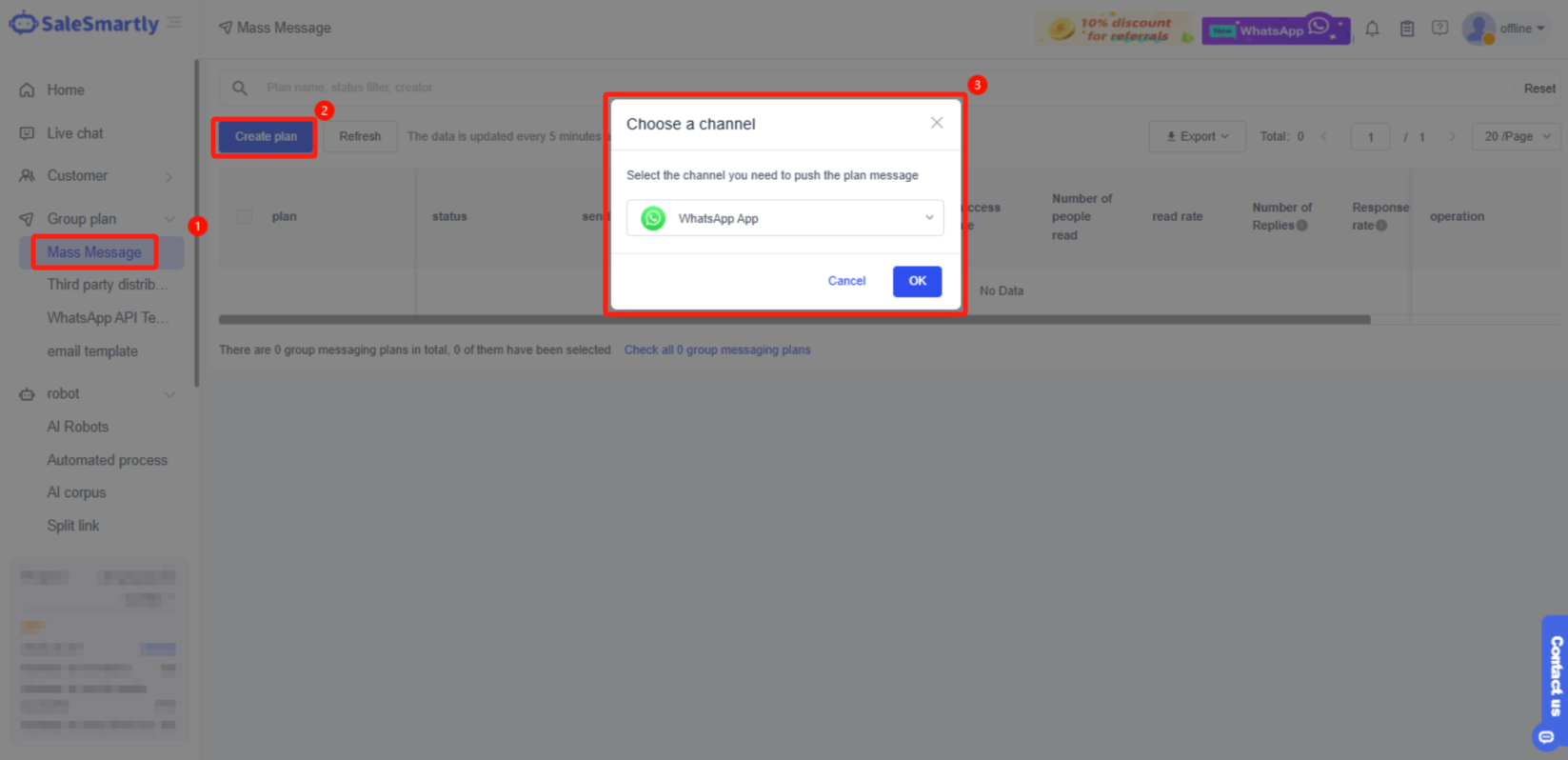Screen dimensions: 1568x760
Task: Click the sidebar collapse hamburger icon
Action: [174, 22]
